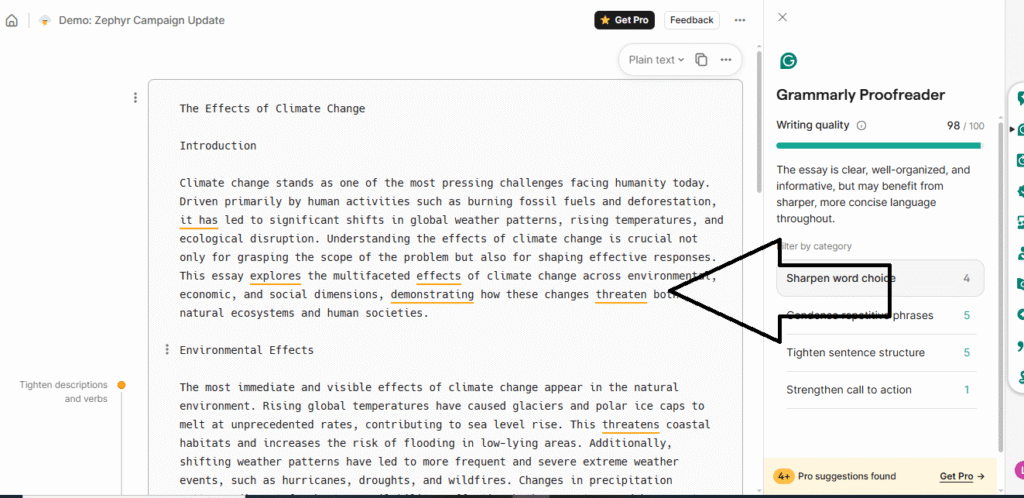Click the Feedback button
This screenshot has height=498, width=1024.
pyautogui.click(x=691, y=20)
